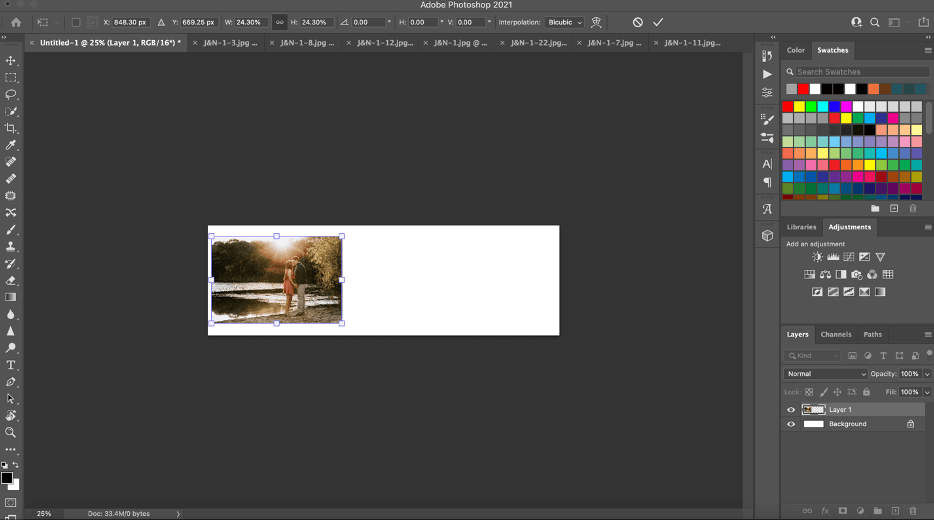The height and width of the screenshot is (520, 934).
Task: Select the Brush tool
Action: (x=11, y=229)
